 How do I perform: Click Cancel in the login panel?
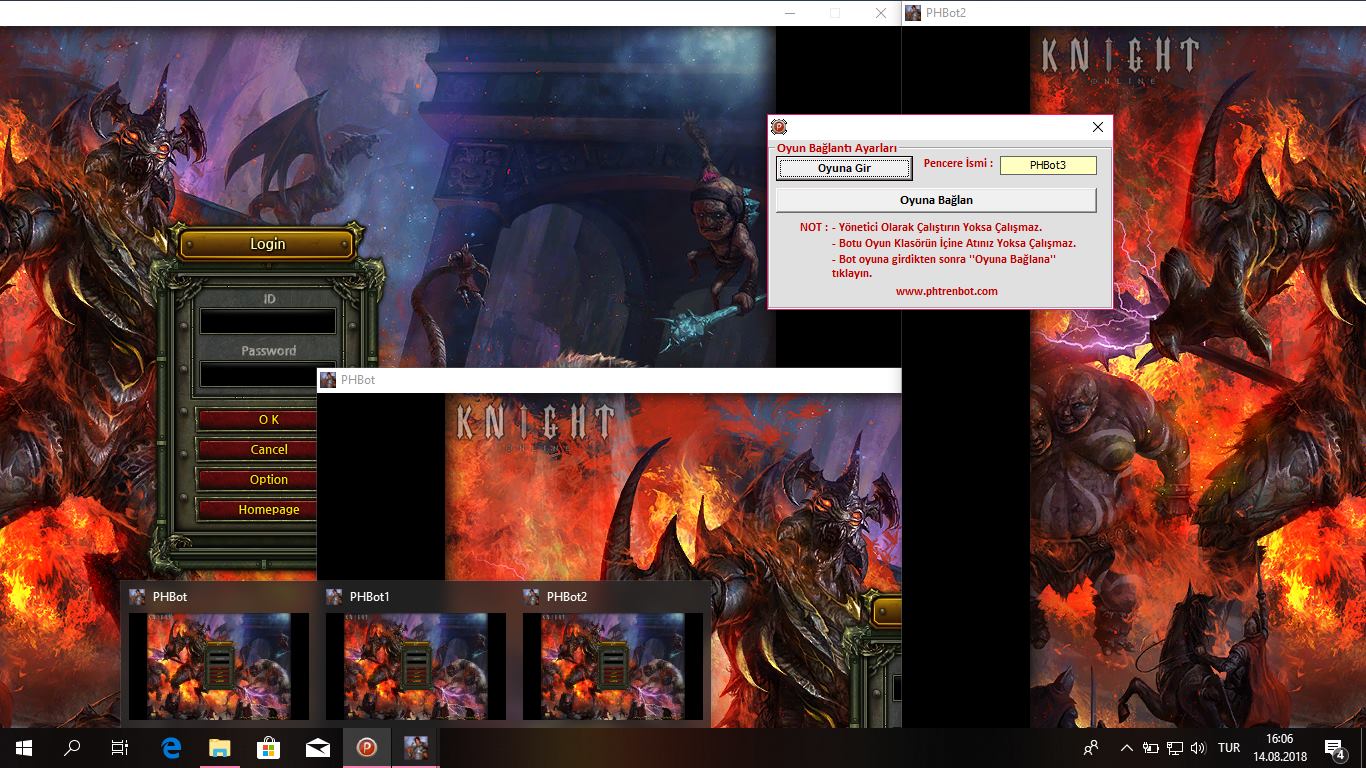coord(258,450)
